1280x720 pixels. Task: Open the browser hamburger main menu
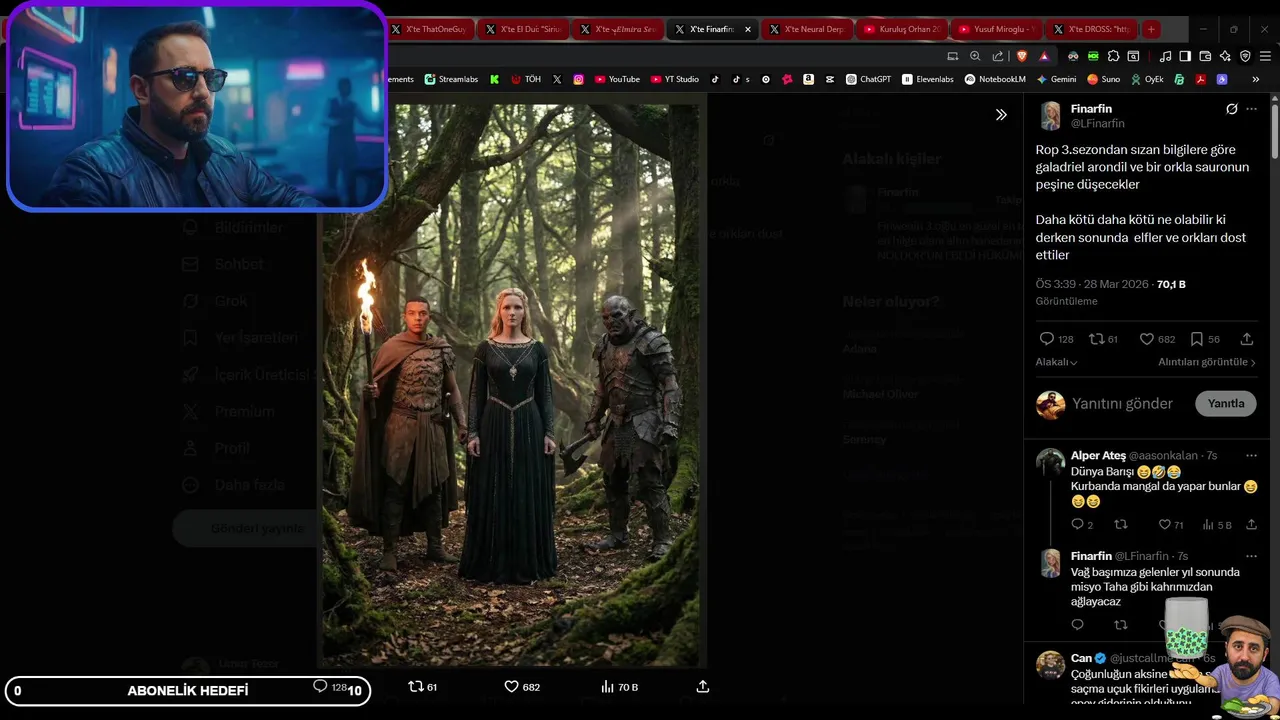coord(1264,56)
